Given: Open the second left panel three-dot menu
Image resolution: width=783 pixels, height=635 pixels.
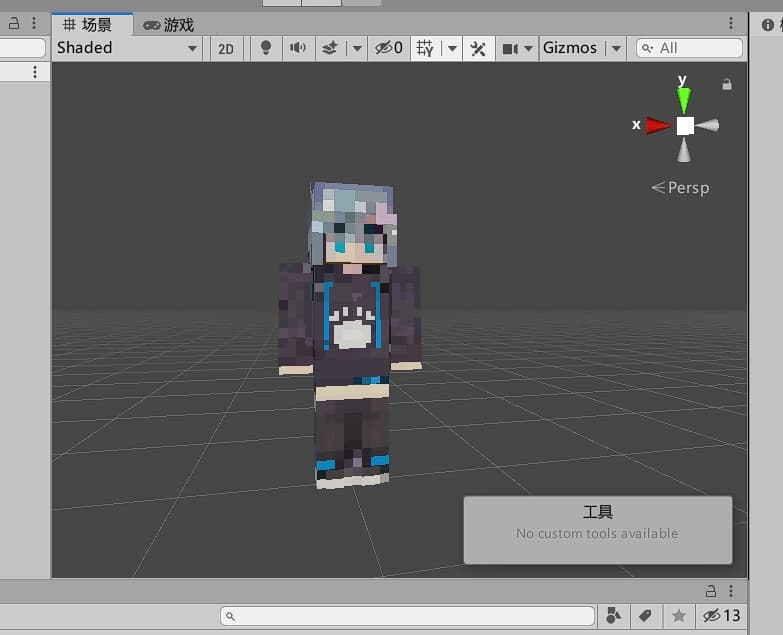Looking at the screenshot, I should (x=35, y=72).
